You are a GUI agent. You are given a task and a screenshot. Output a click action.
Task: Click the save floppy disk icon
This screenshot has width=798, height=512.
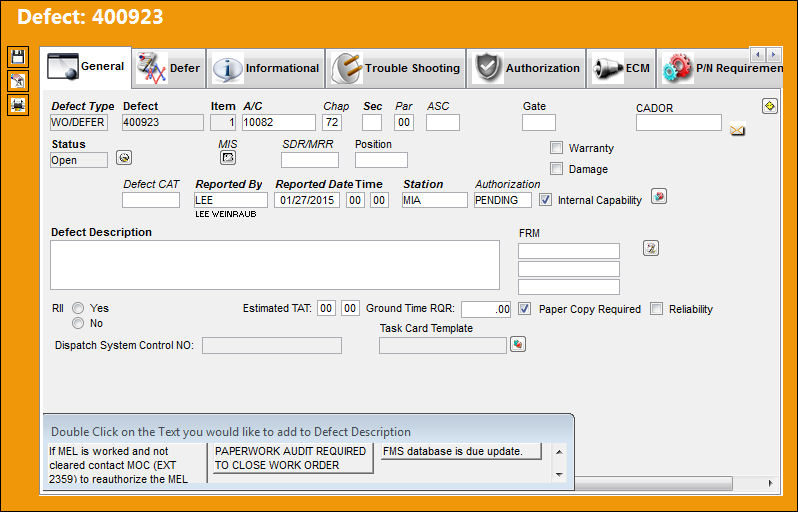18,56
